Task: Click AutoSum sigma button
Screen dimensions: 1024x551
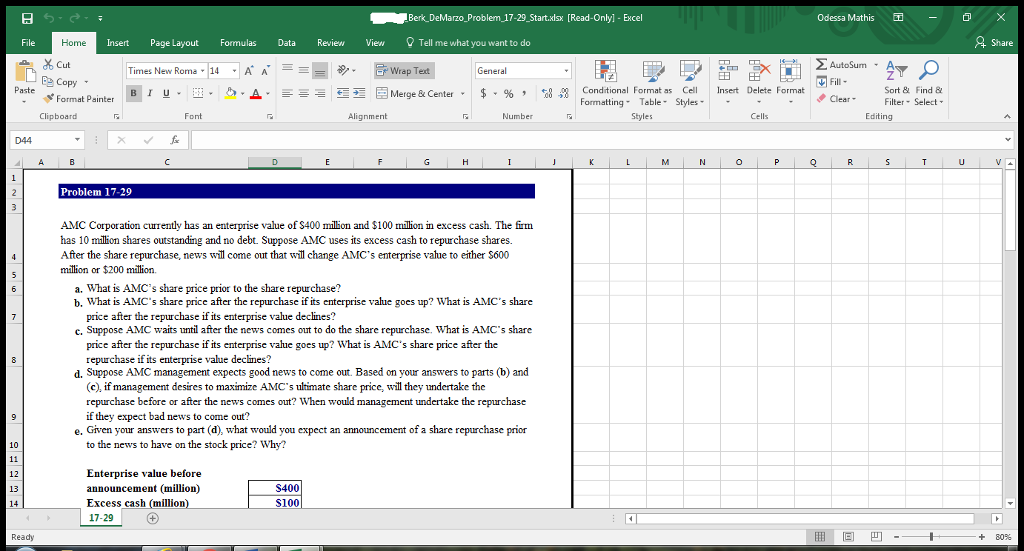Action: click(841, 65)
